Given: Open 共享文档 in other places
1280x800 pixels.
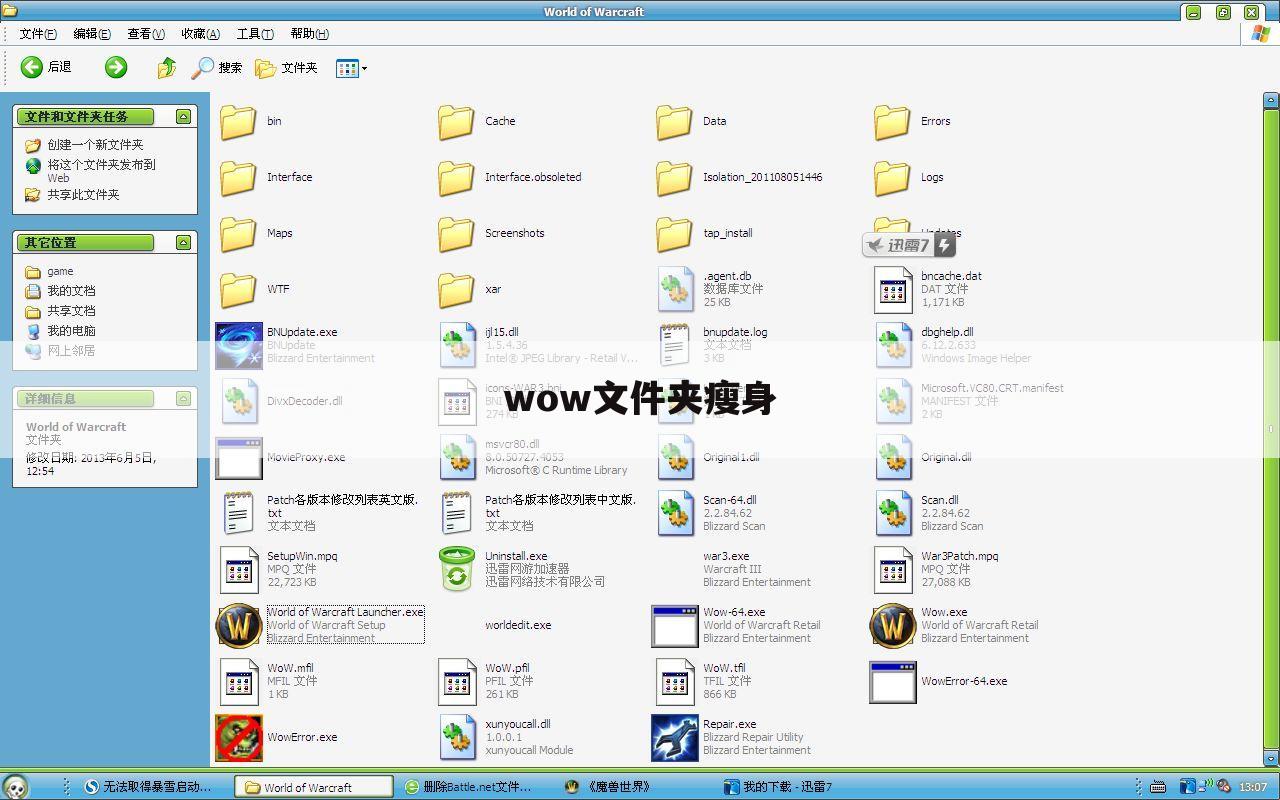Looking at the screenshot, I should tap(71, 310).
